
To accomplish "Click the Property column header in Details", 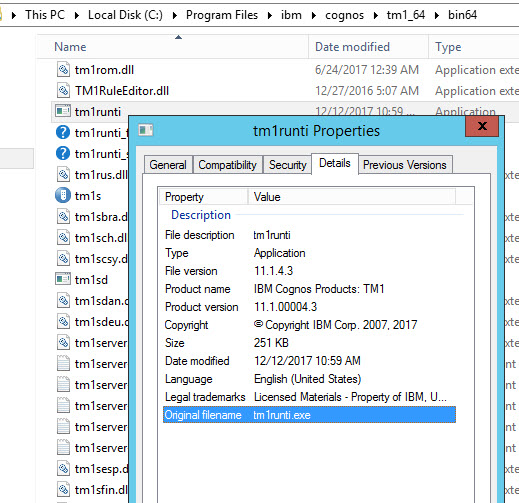I will [x=203, y=197].
